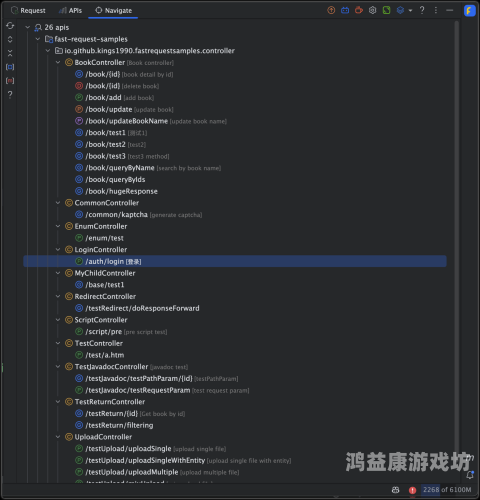
Task: Open dropdown arrow next to blue cube icon
Action: pyautogui.click(x=410, y=11)
